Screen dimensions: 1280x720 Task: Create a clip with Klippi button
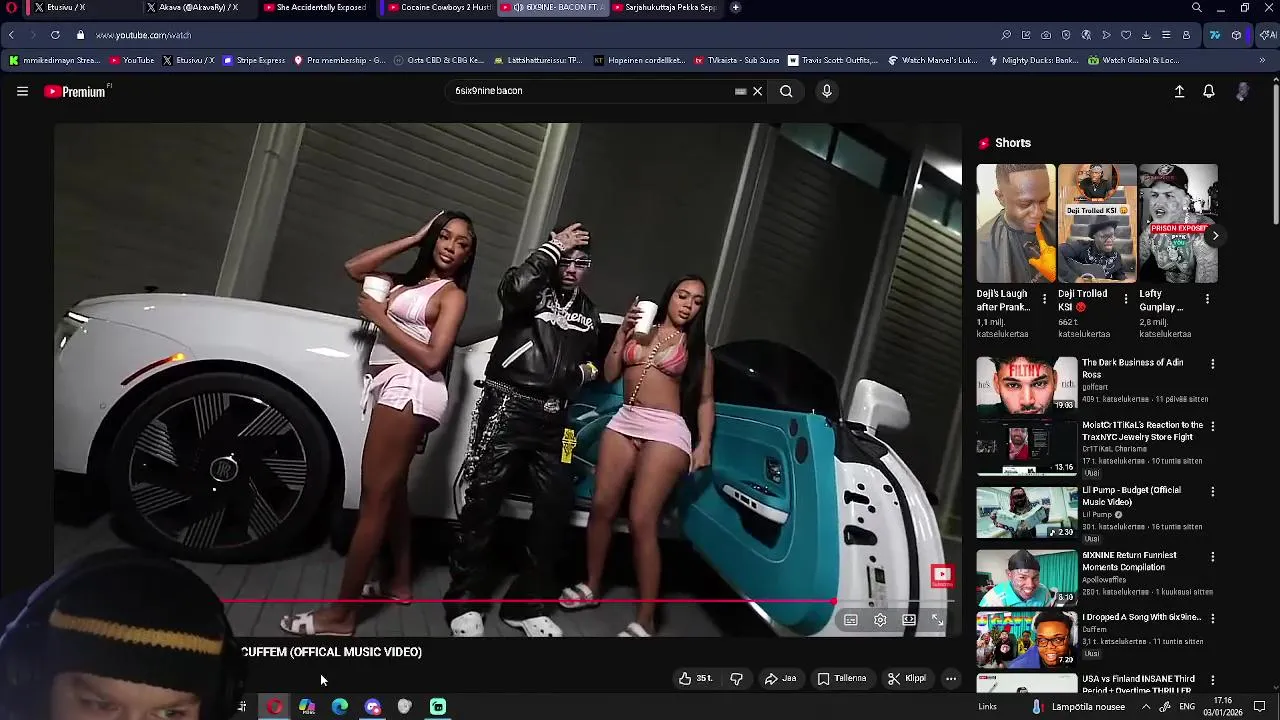(907, 678)
